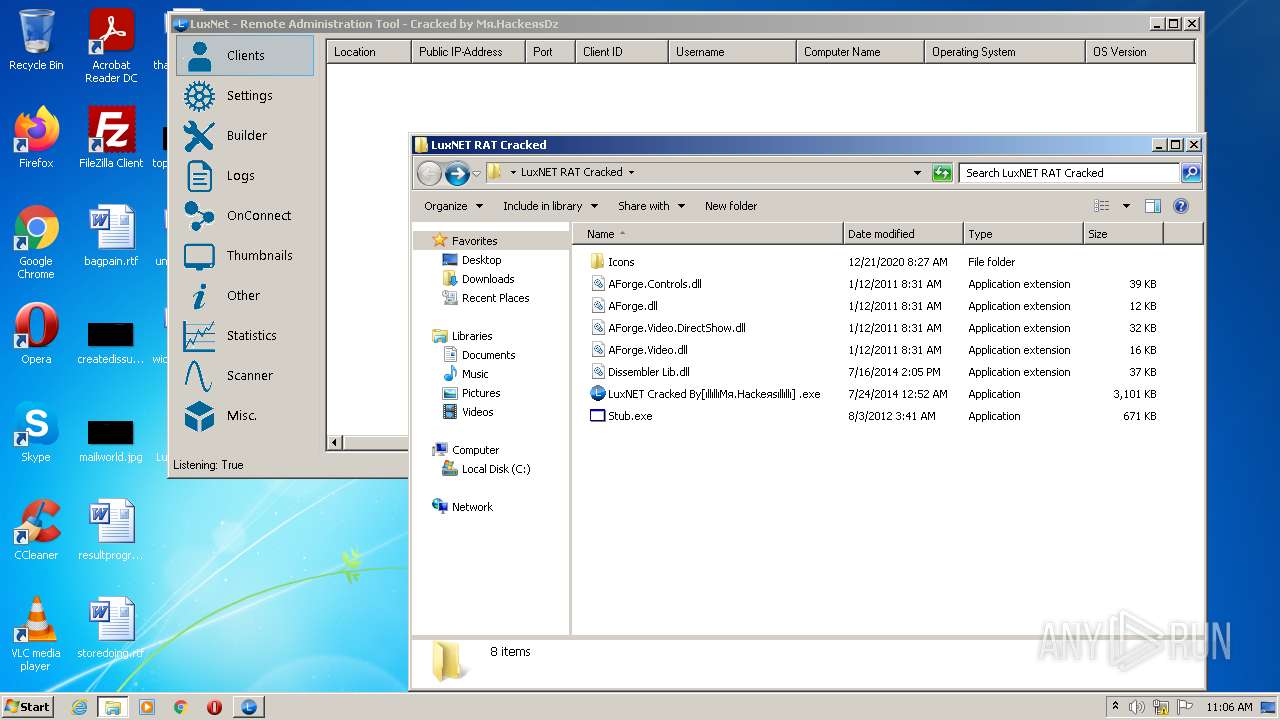
Task: Open CCleaner desktop shortcut
Action: click(x=36, y=530)
